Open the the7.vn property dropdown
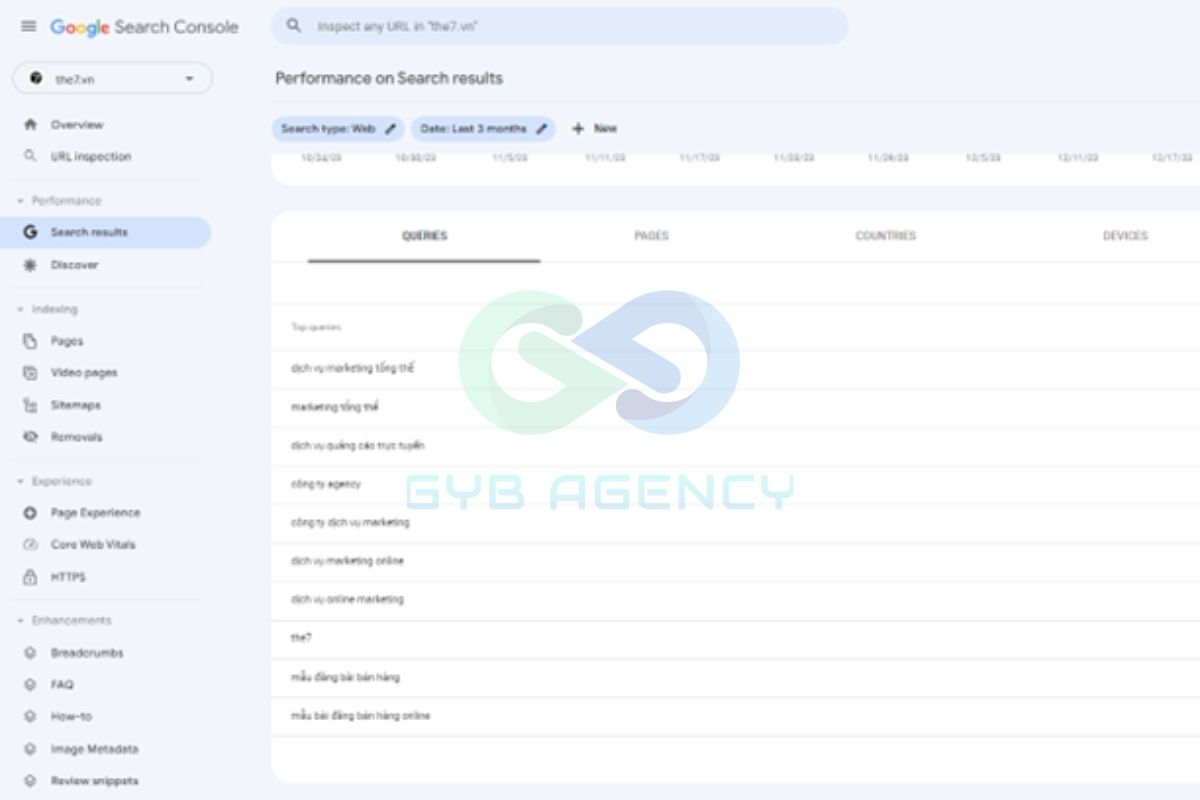This screenshot has height=800, width=1200. [x=112, y=79]
